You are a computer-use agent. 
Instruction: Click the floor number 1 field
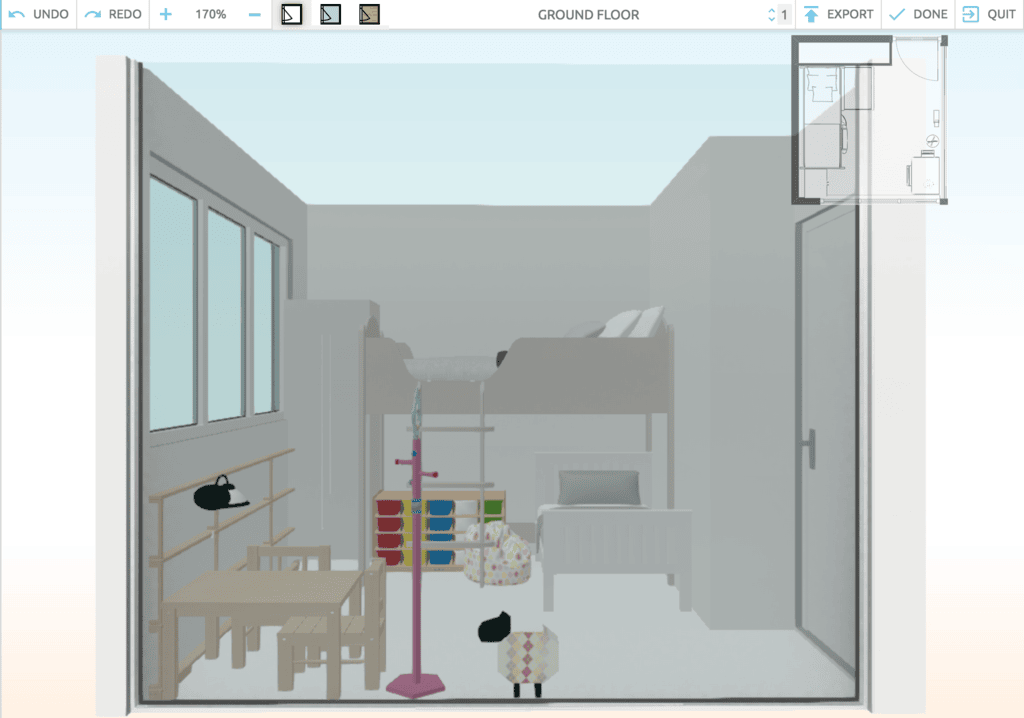point(784,15)
